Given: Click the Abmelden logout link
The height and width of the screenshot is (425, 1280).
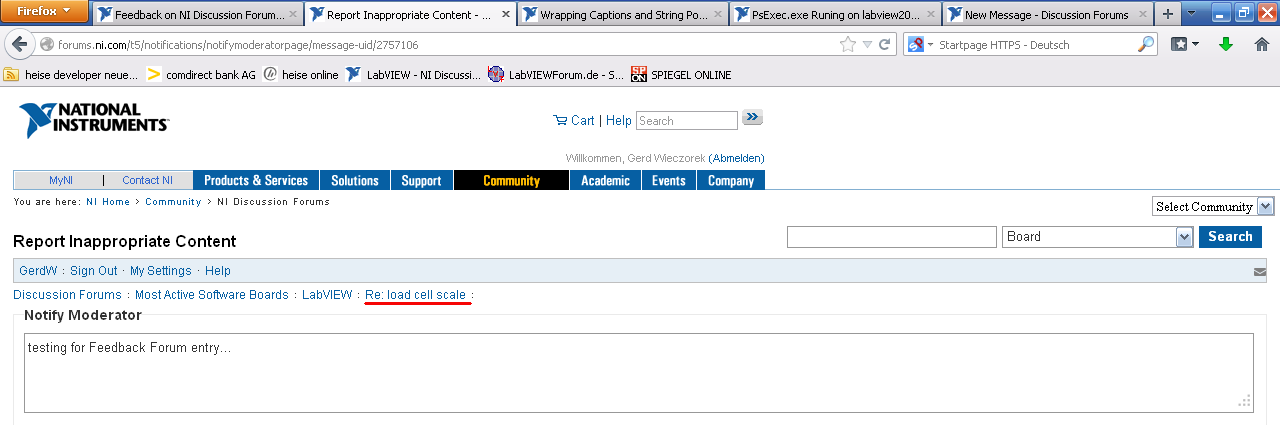Looking at the screenshot, I should tap(736, 158).
